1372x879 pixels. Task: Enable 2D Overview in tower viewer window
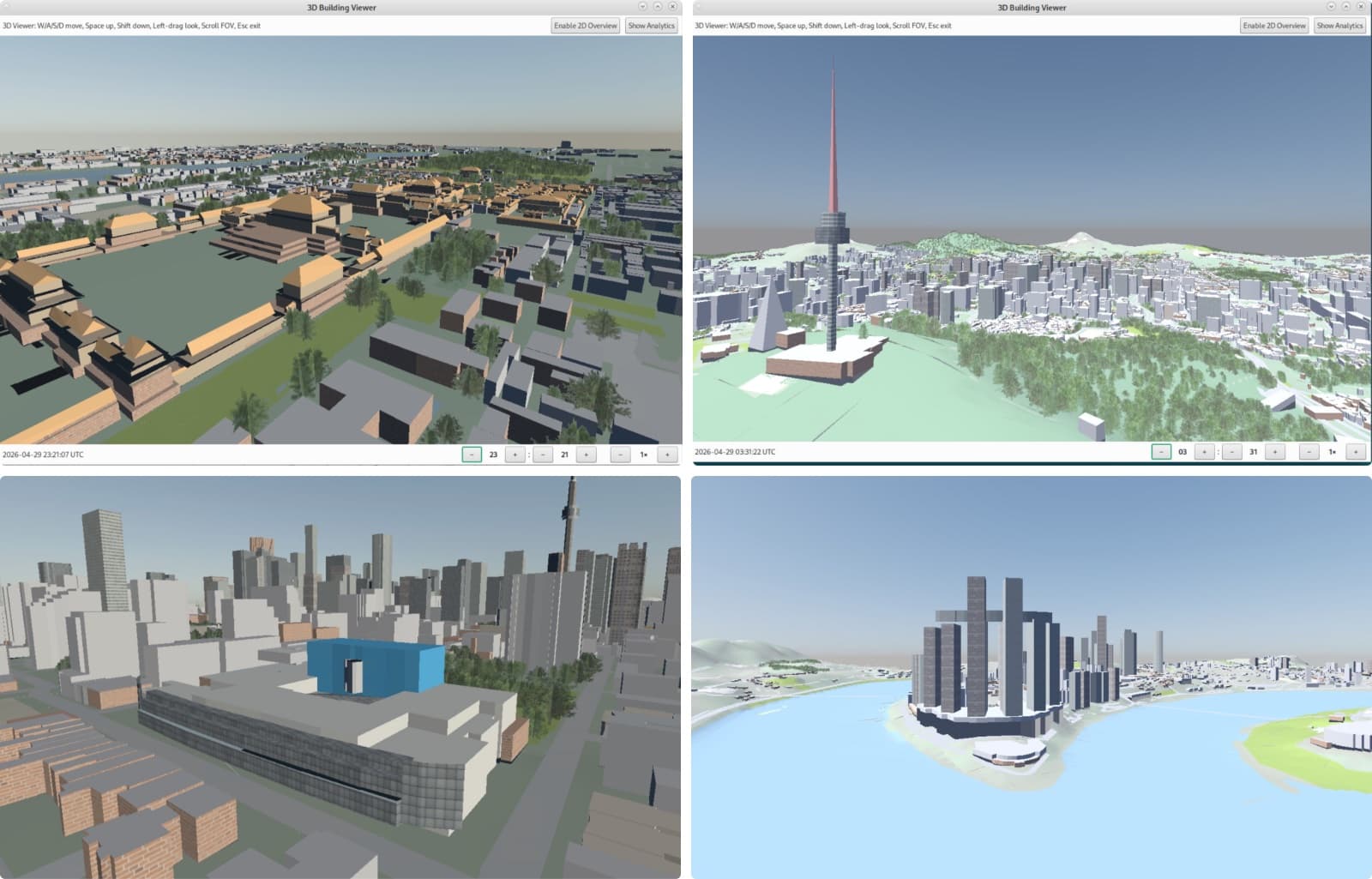pos(1274,26)
